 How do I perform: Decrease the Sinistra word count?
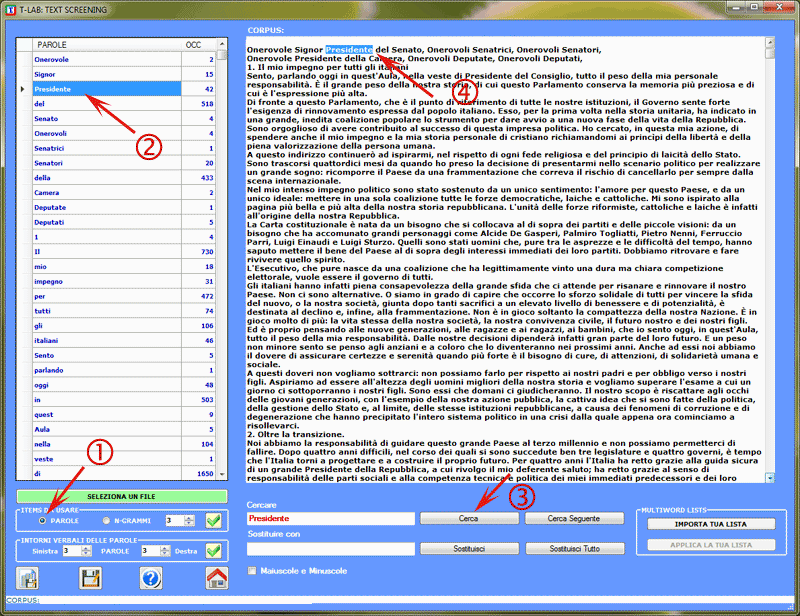pos(86,554)
